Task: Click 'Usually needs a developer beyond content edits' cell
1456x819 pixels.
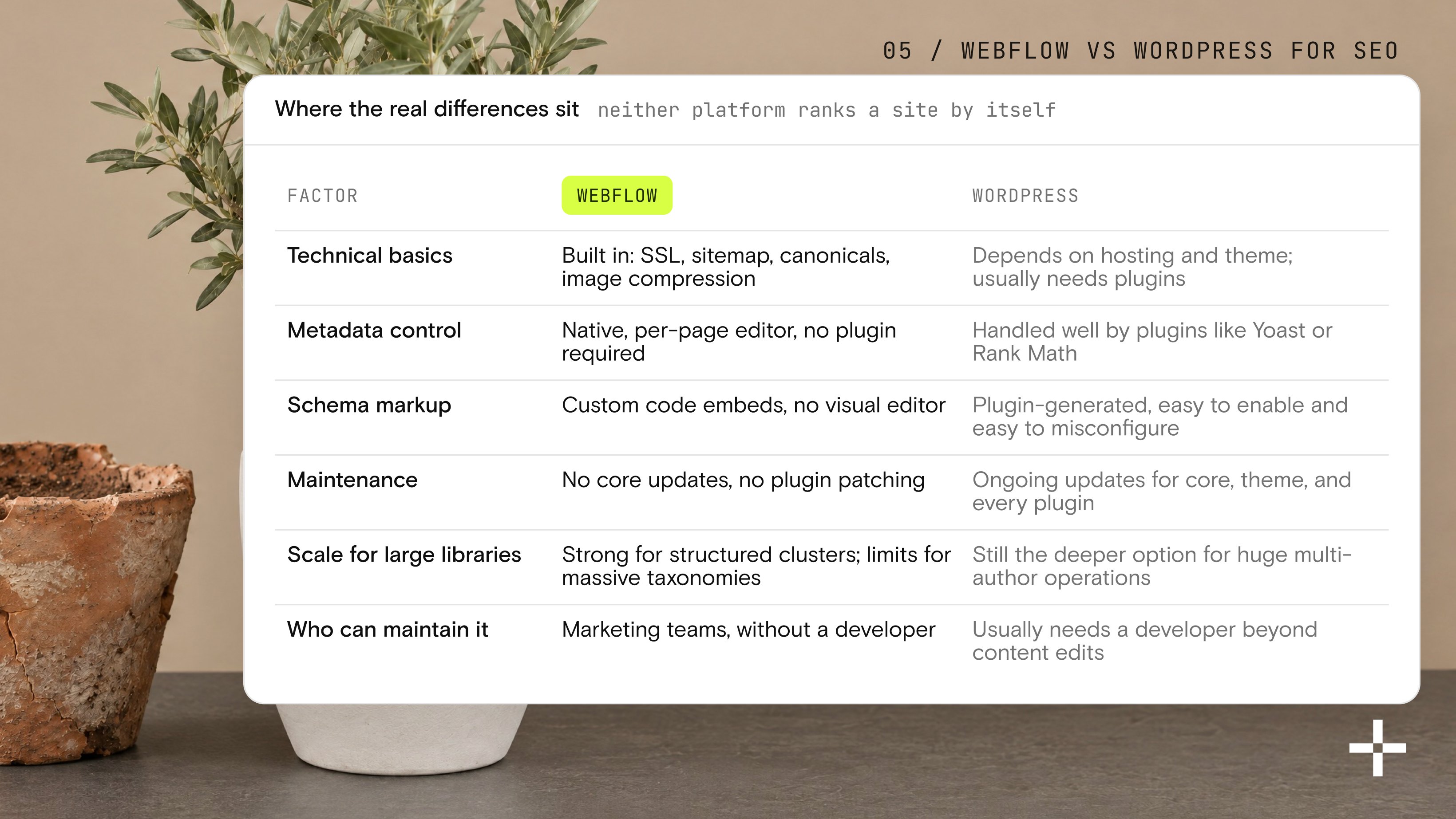Action: click(x=1144, y=641)
